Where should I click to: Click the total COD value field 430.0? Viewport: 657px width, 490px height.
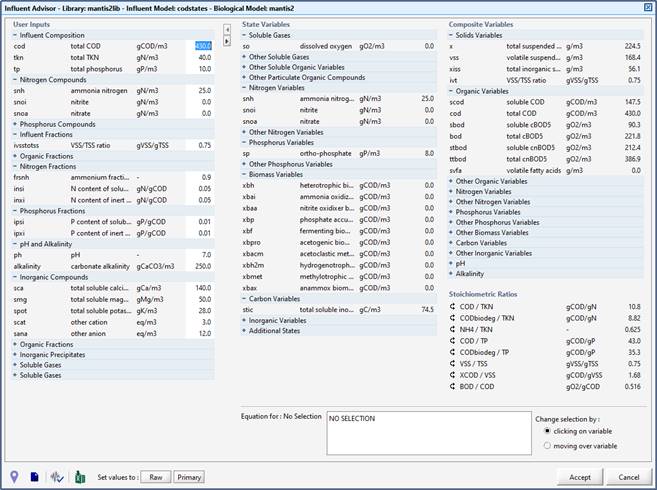(x=200, y=46)
